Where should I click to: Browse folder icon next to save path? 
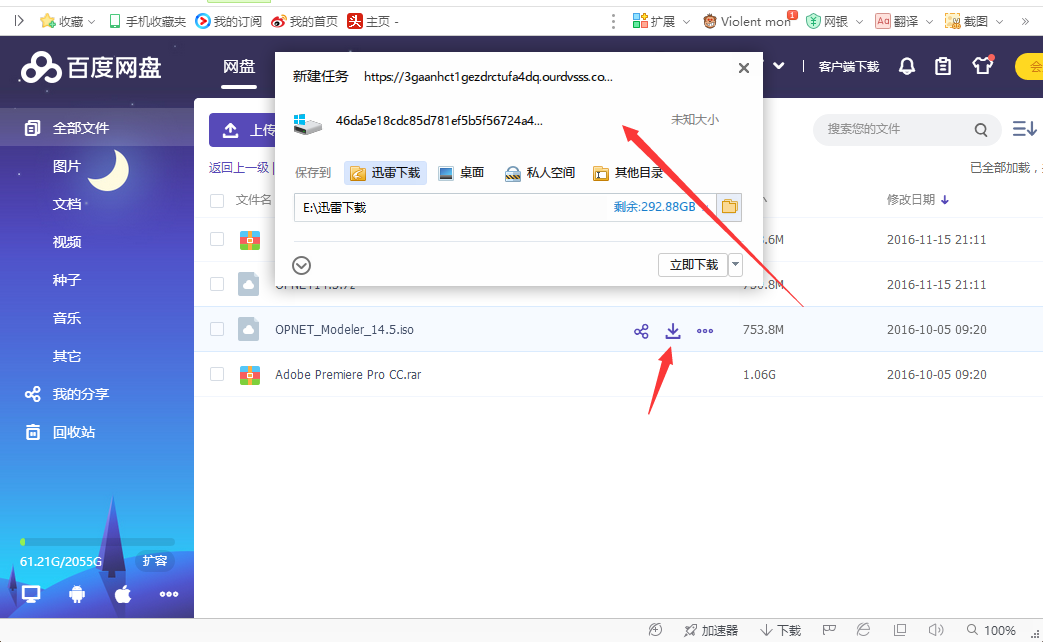pyautogui.click(x=730, y=207)
